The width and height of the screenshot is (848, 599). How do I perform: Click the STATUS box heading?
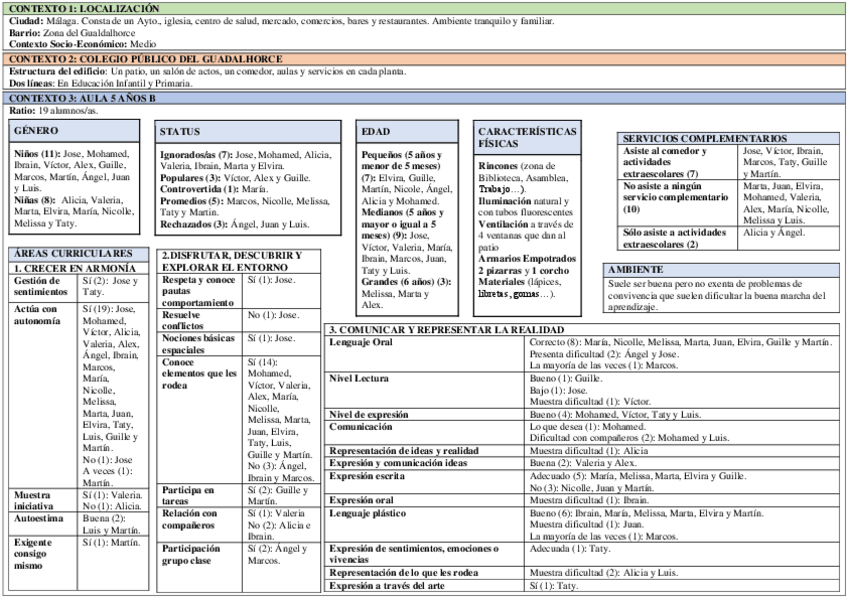[181, 131]
